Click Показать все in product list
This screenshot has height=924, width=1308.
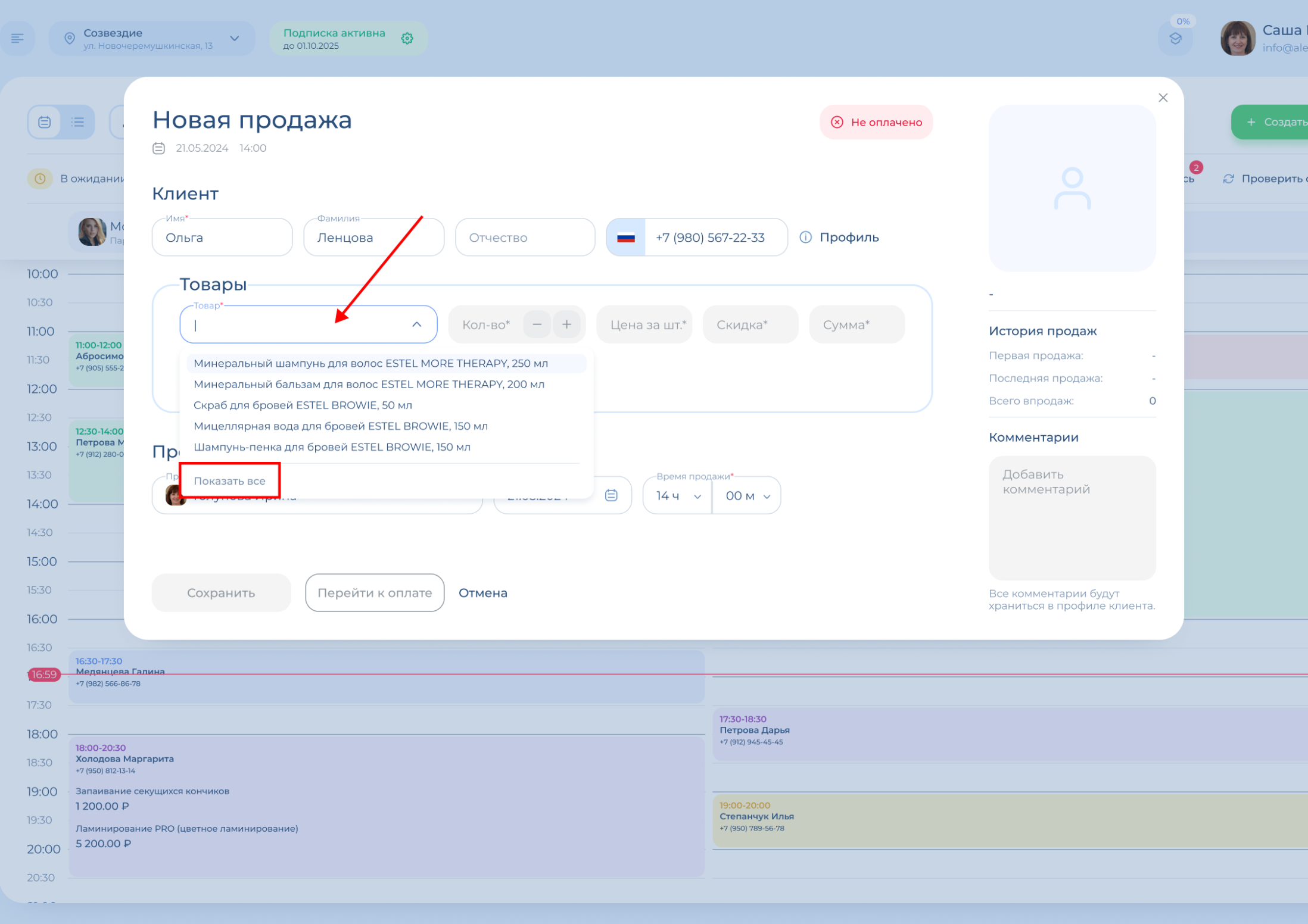[229, 480]
